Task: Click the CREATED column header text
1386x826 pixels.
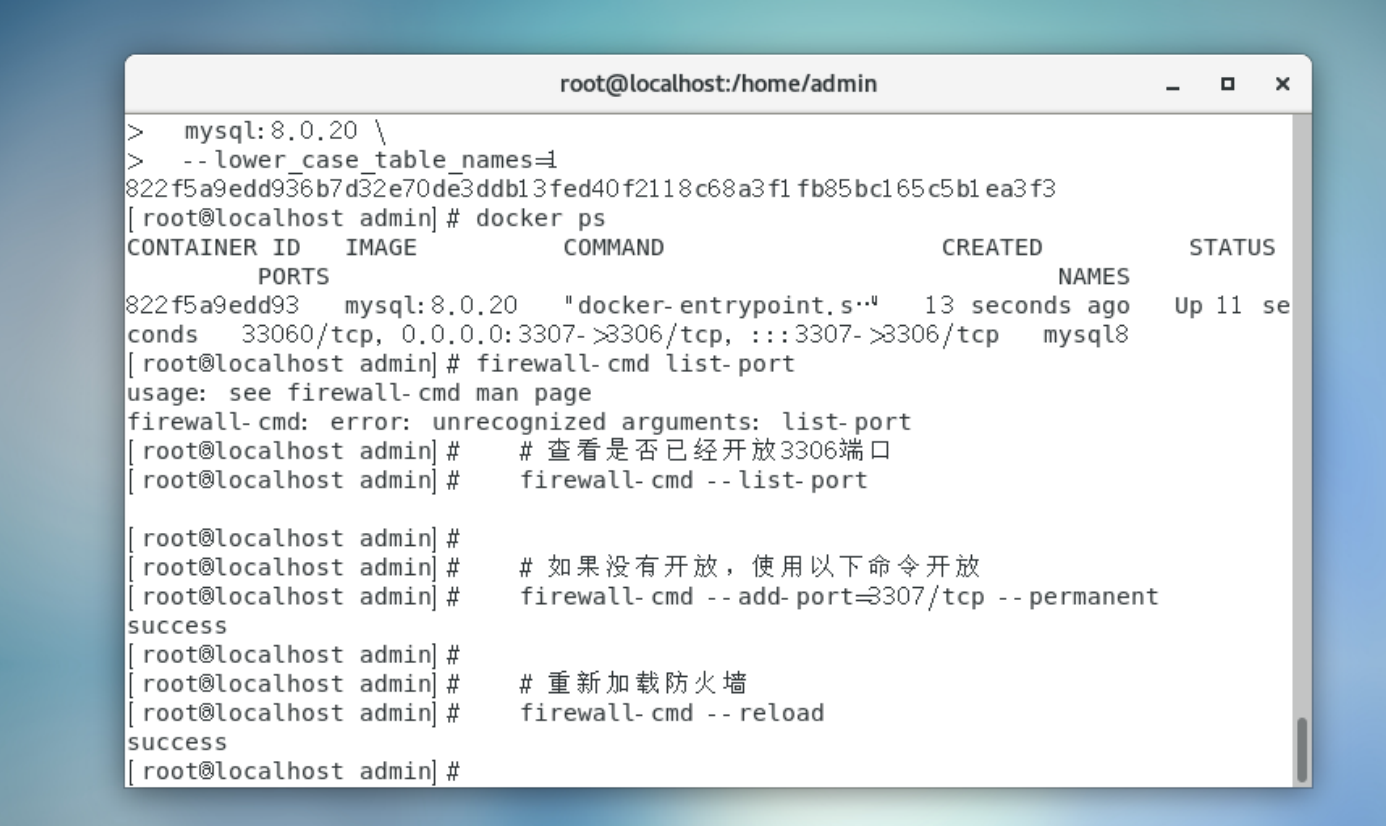Action: coord(991,247)
